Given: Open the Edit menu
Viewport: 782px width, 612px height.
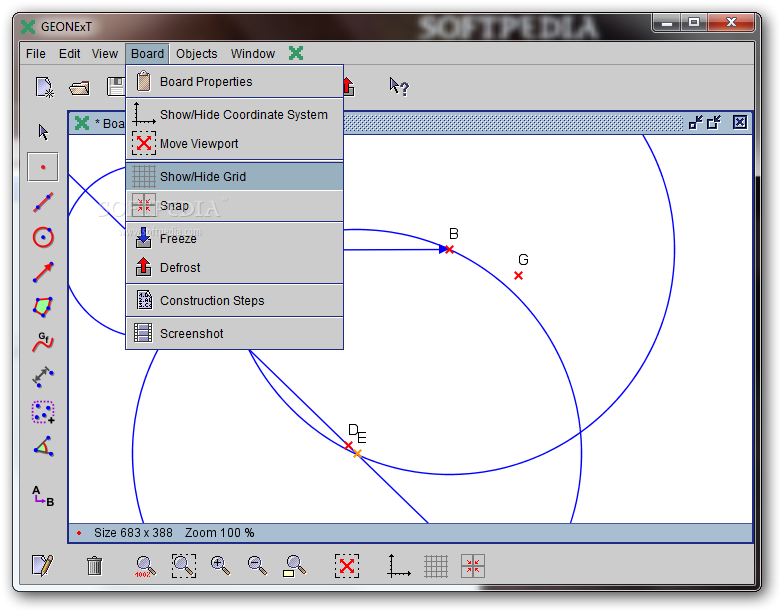Looking at the screenshot, I should click(x=69, y=53).
